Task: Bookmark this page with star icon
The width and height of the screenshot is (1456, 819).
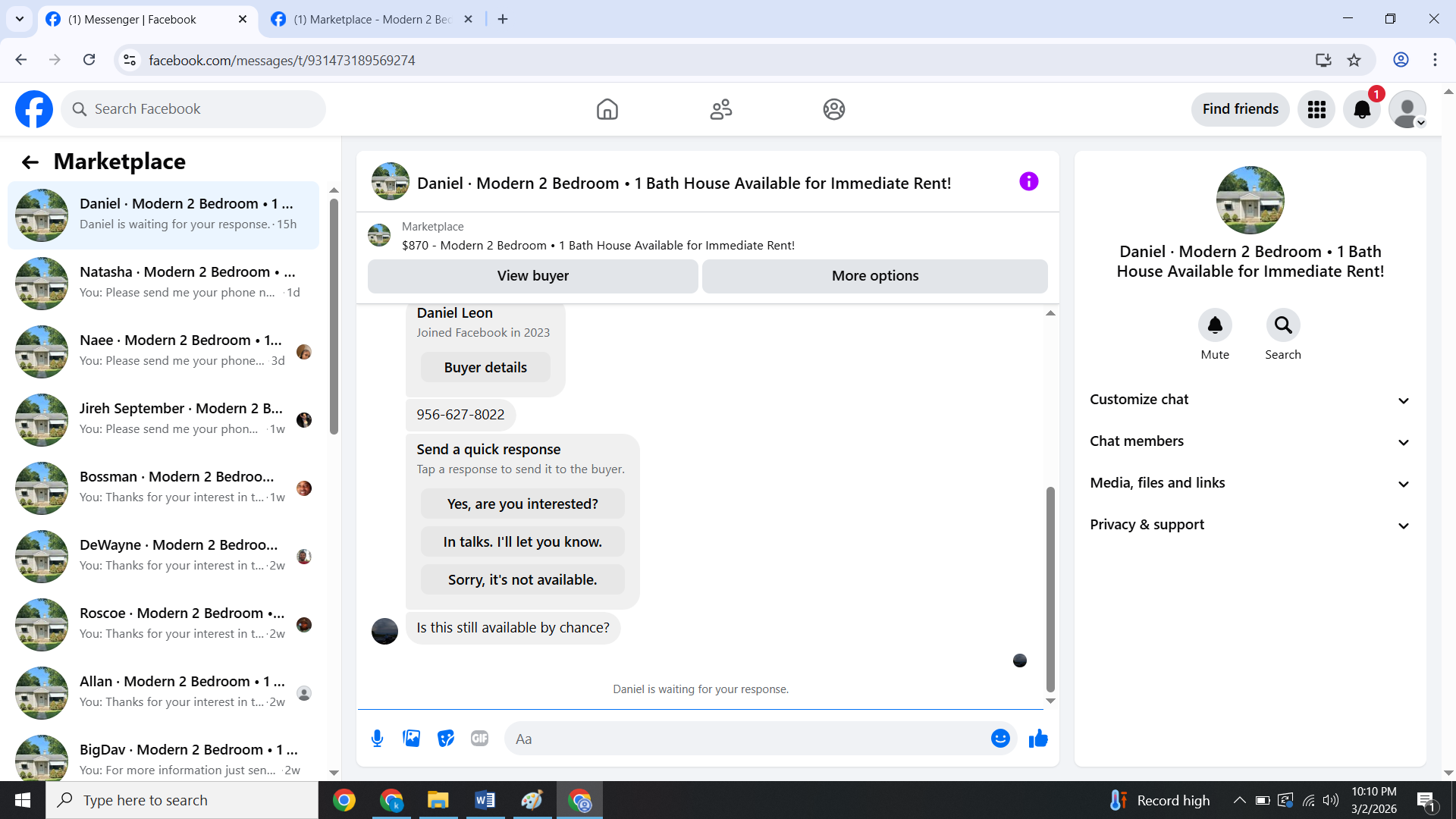Action: 1354,60
